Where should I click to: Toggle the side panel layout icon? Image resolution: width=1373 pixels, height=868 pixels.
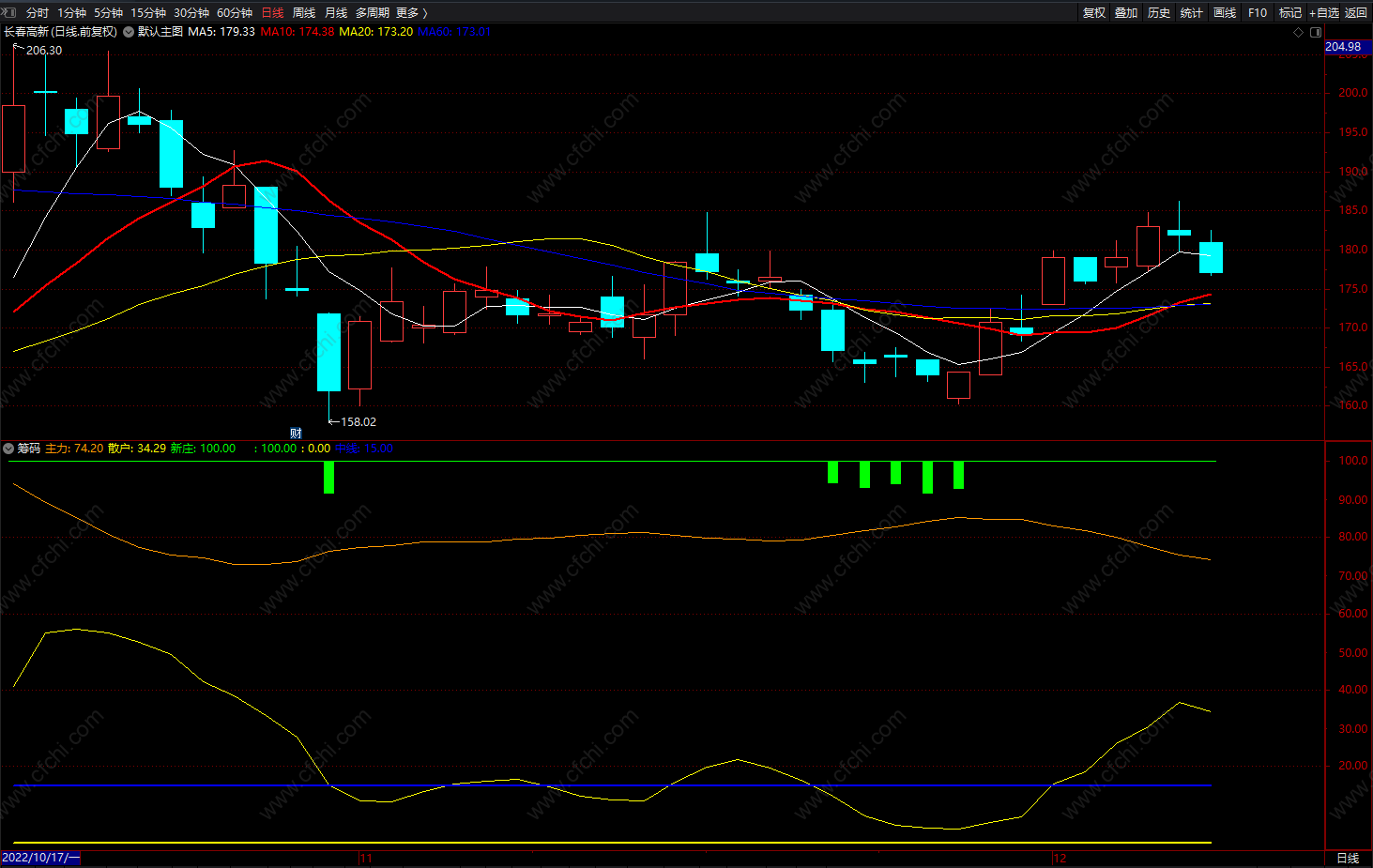tap(1316, 32)
